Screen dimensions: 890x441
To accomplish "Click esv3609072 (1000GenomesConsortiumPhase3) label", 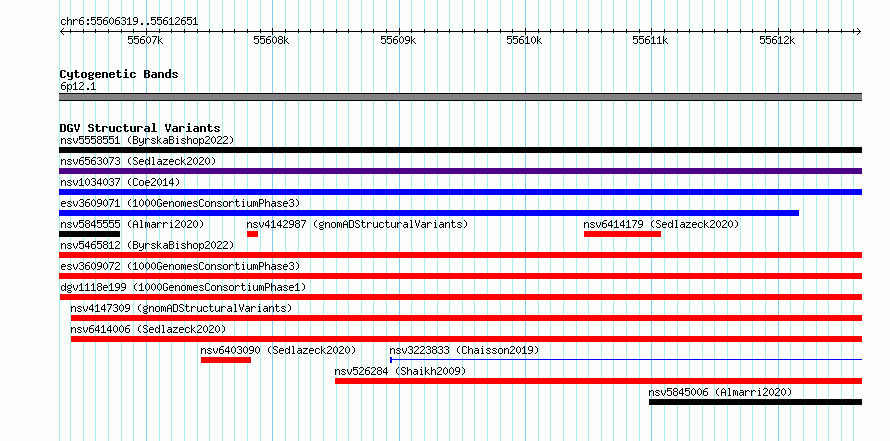I will [180, 266].
